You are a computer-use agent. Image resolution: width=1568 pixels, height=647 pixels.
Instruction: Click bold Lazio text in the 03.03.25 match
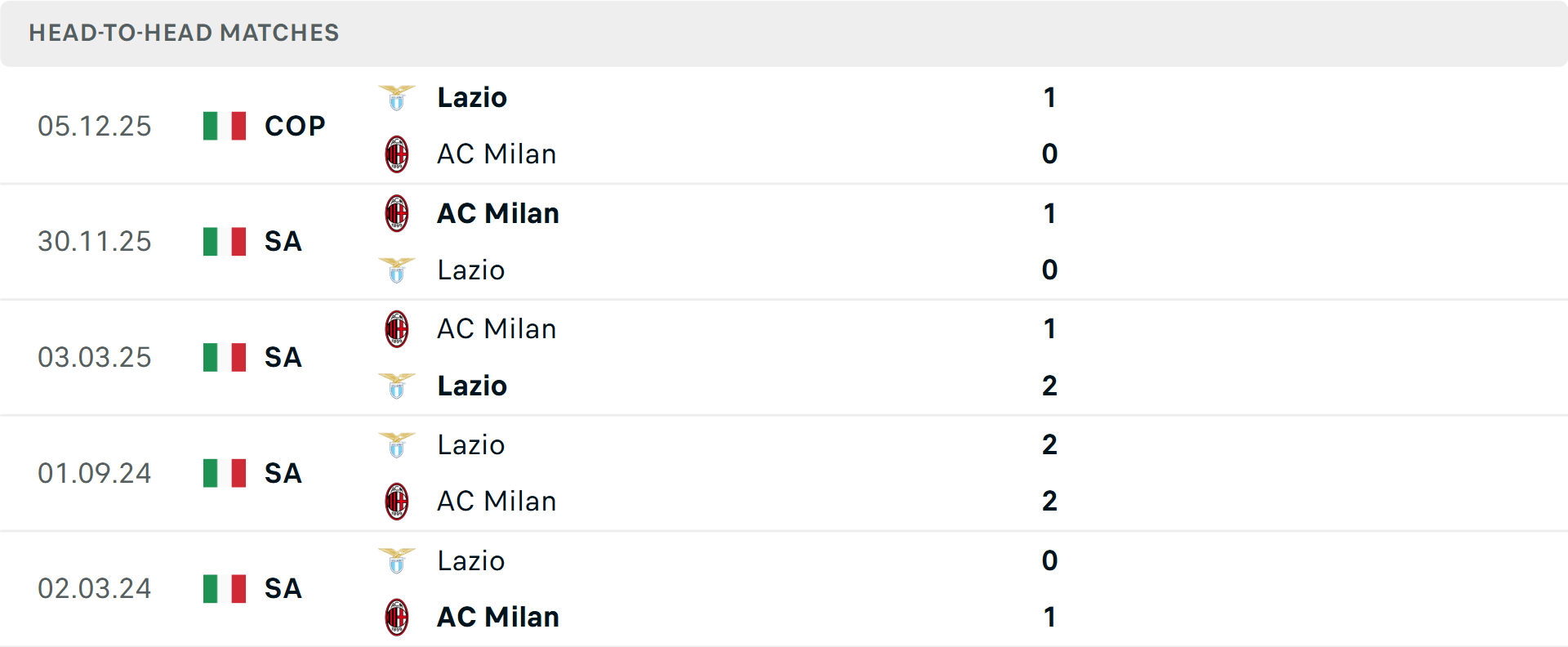coord(471,386)
